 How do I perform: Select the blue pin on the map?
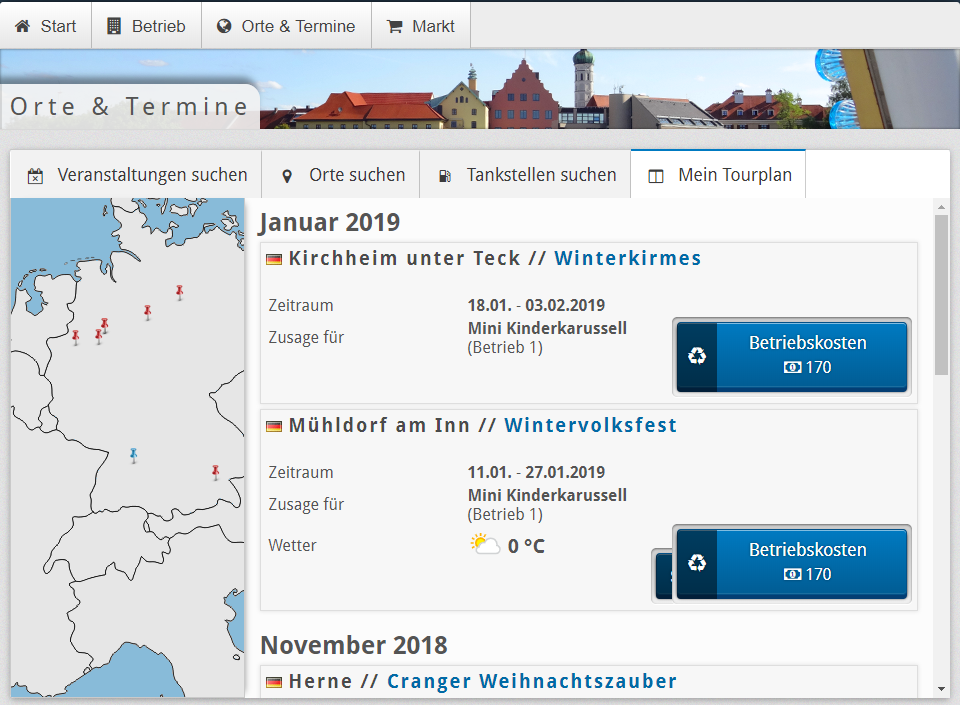point(133,455)
